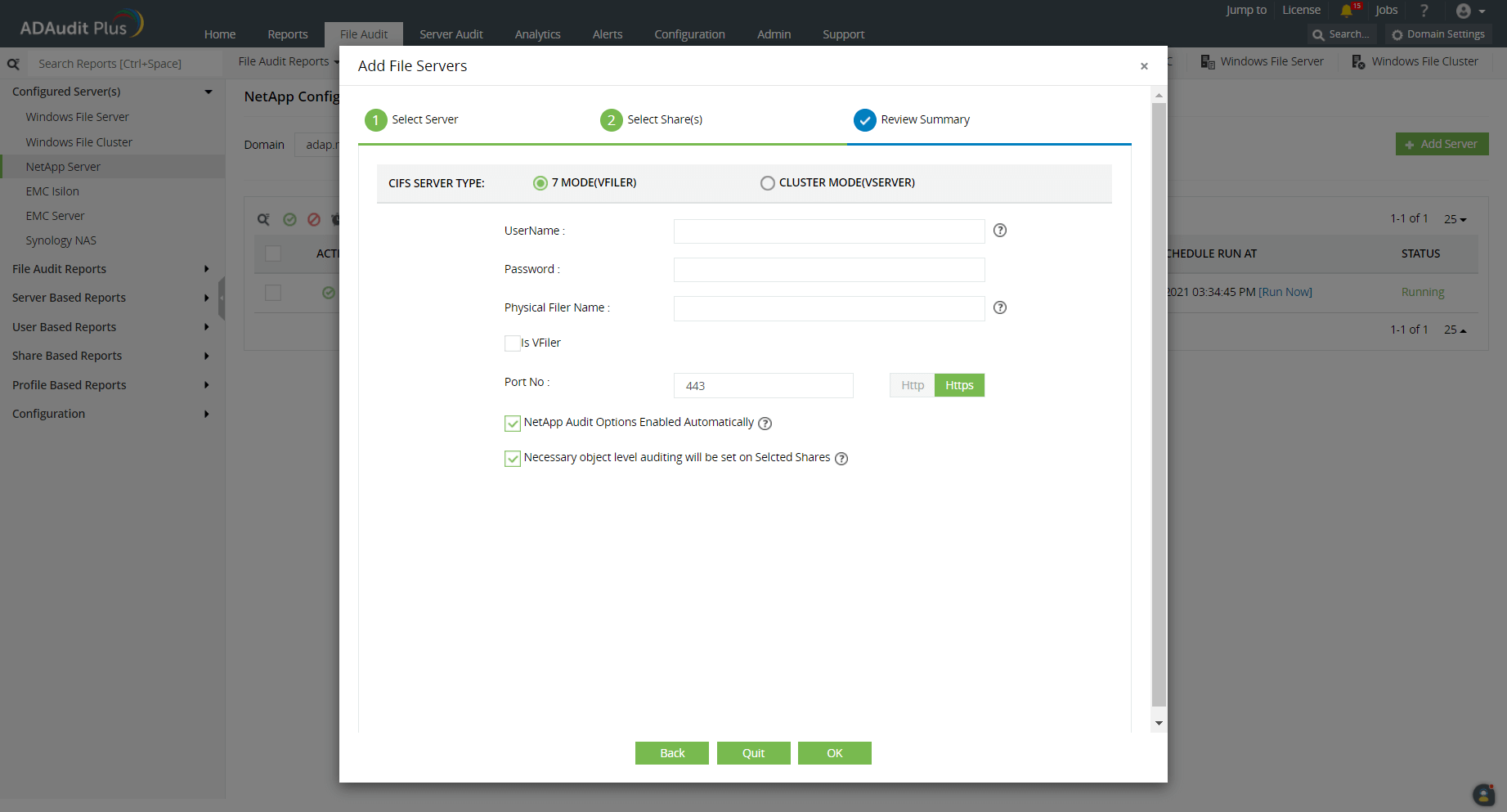Click the search magnifier in reports sidebar
This screenshot has height=812, width=1507.
13,64
